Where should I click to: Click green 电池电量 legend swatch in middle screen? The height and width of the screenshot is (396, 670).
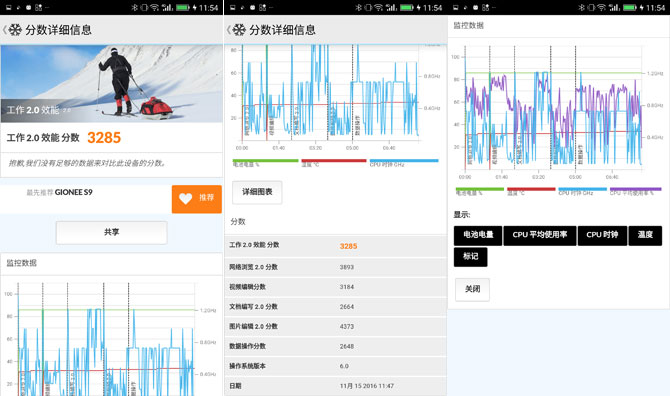pyautogui.click(x=265, y=161)
